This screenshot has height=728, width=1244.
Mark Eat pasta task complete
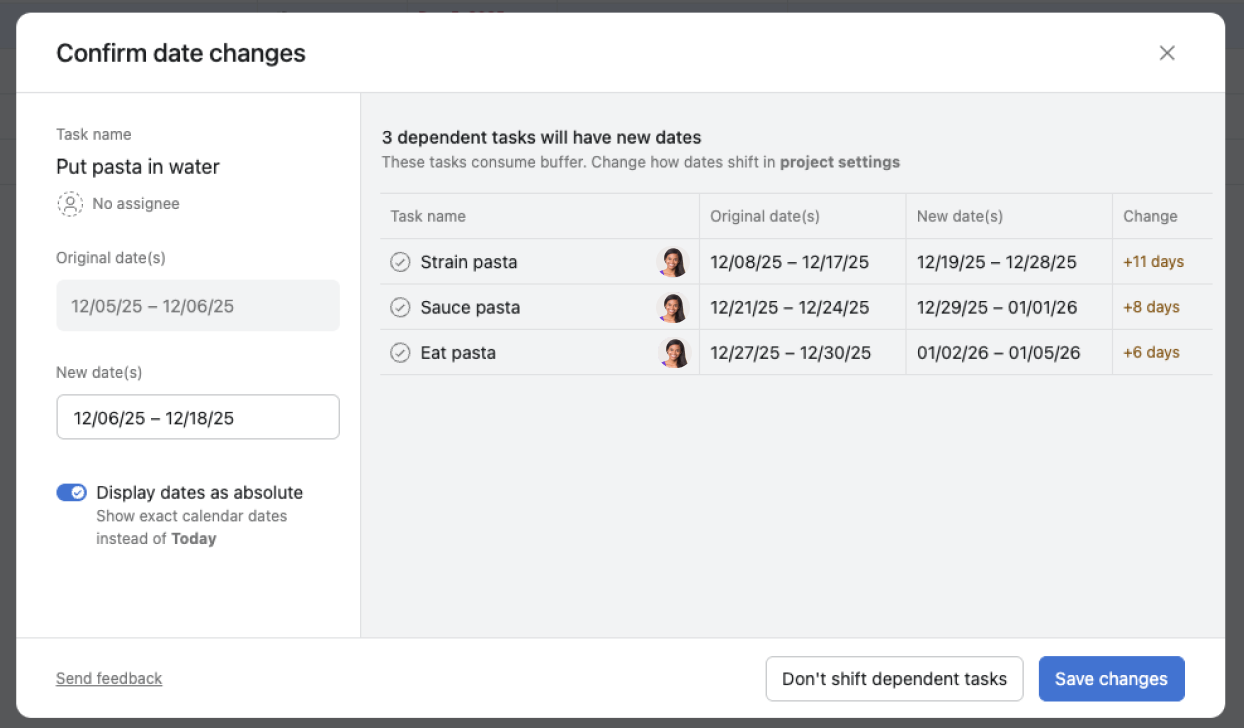(400, 353)
